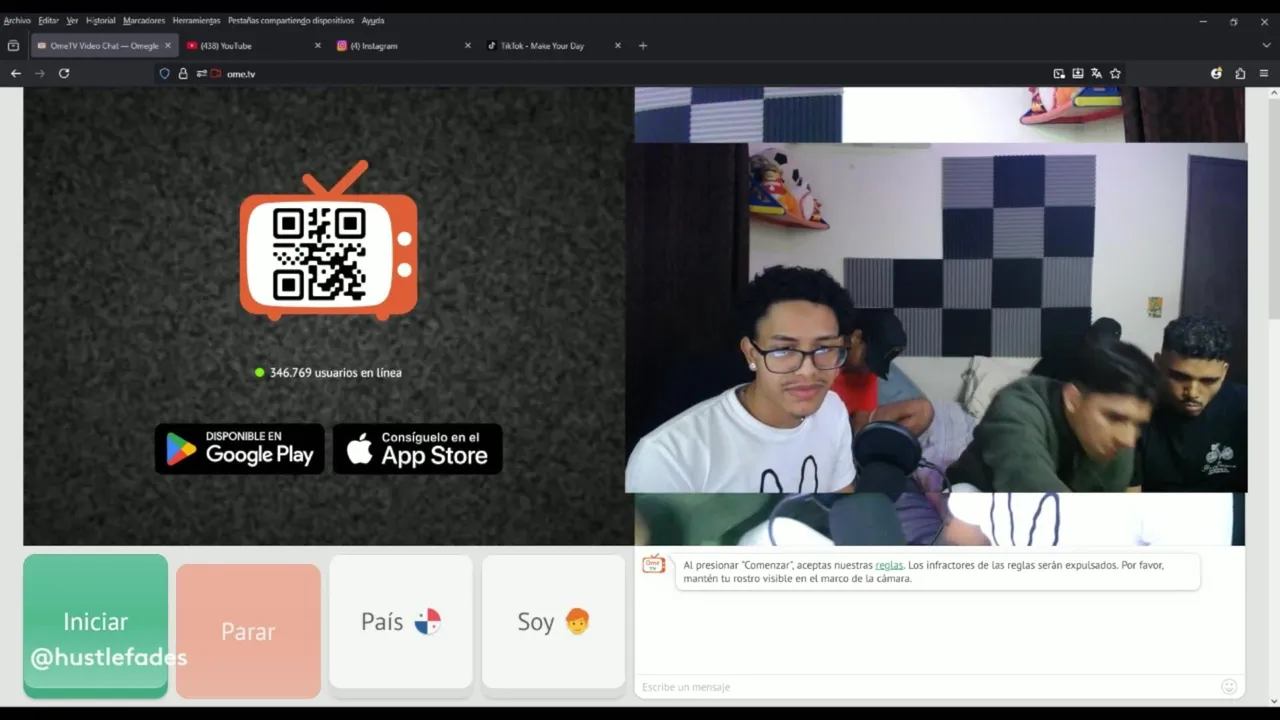The height and width of the screenshot is (720, 1280).
Task: Open a new browser tab
Action: [643, 45]
